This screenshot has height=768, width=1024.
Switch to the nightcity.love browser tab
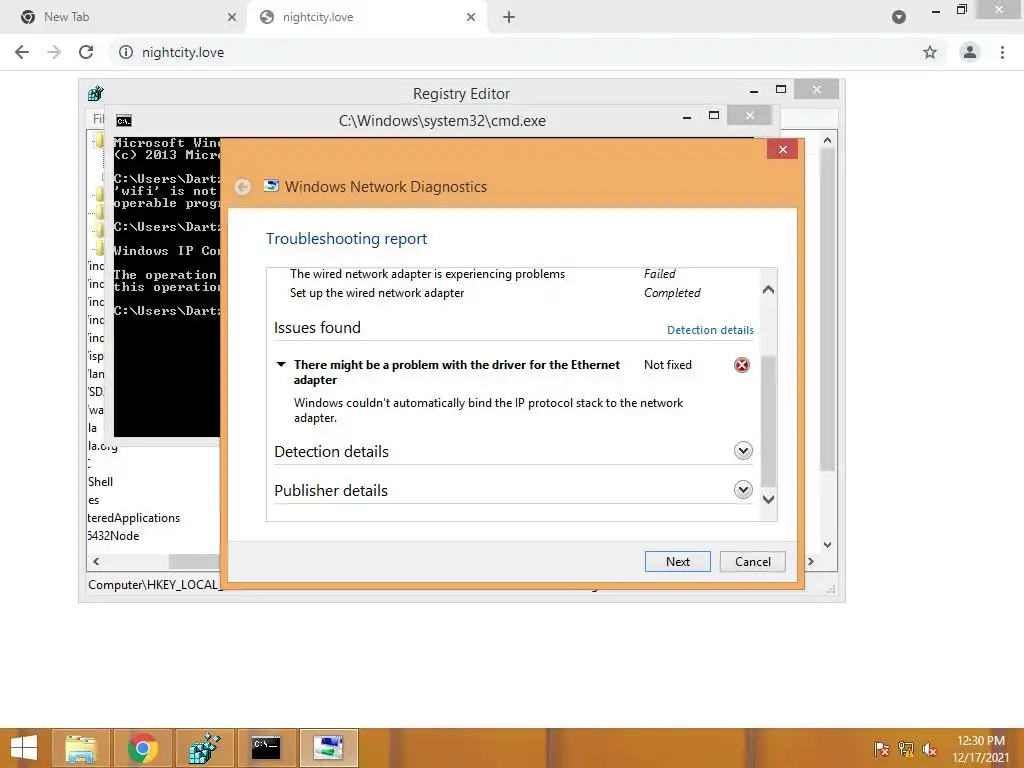click(366, 17)
